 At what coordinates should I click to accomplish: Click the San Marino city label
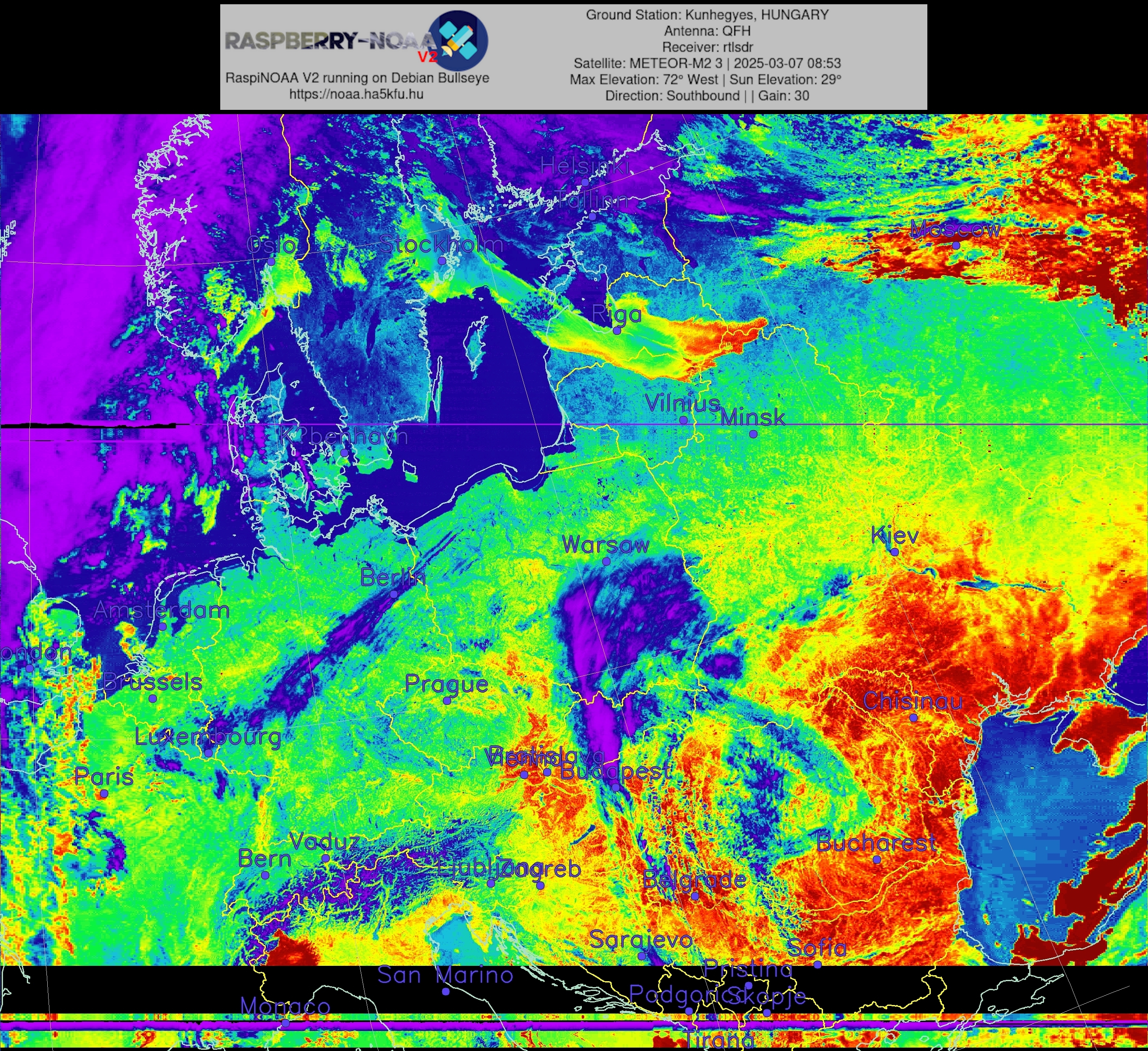coord(445,975)
